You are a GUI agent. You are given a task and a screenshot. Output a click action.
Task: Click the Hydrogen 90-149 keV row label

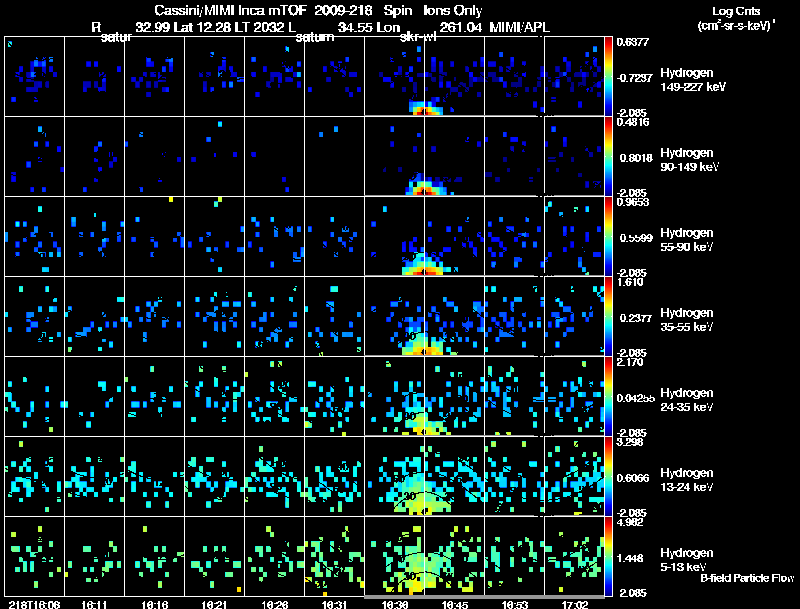(689, 160)
